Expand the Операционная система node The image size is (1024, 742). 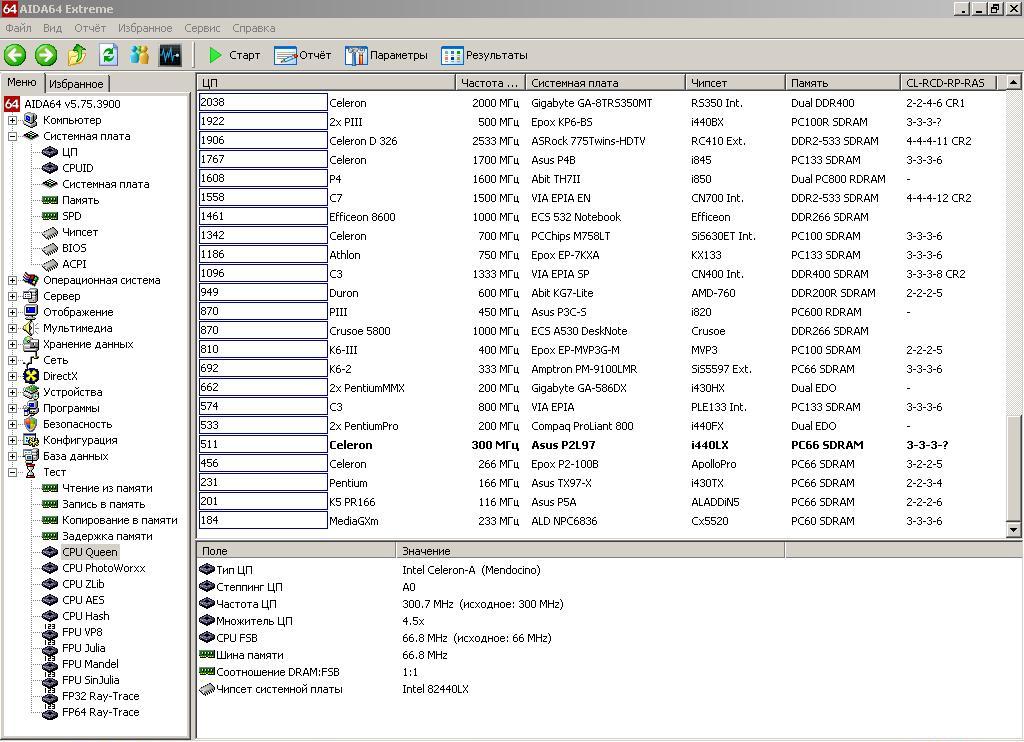12,280
